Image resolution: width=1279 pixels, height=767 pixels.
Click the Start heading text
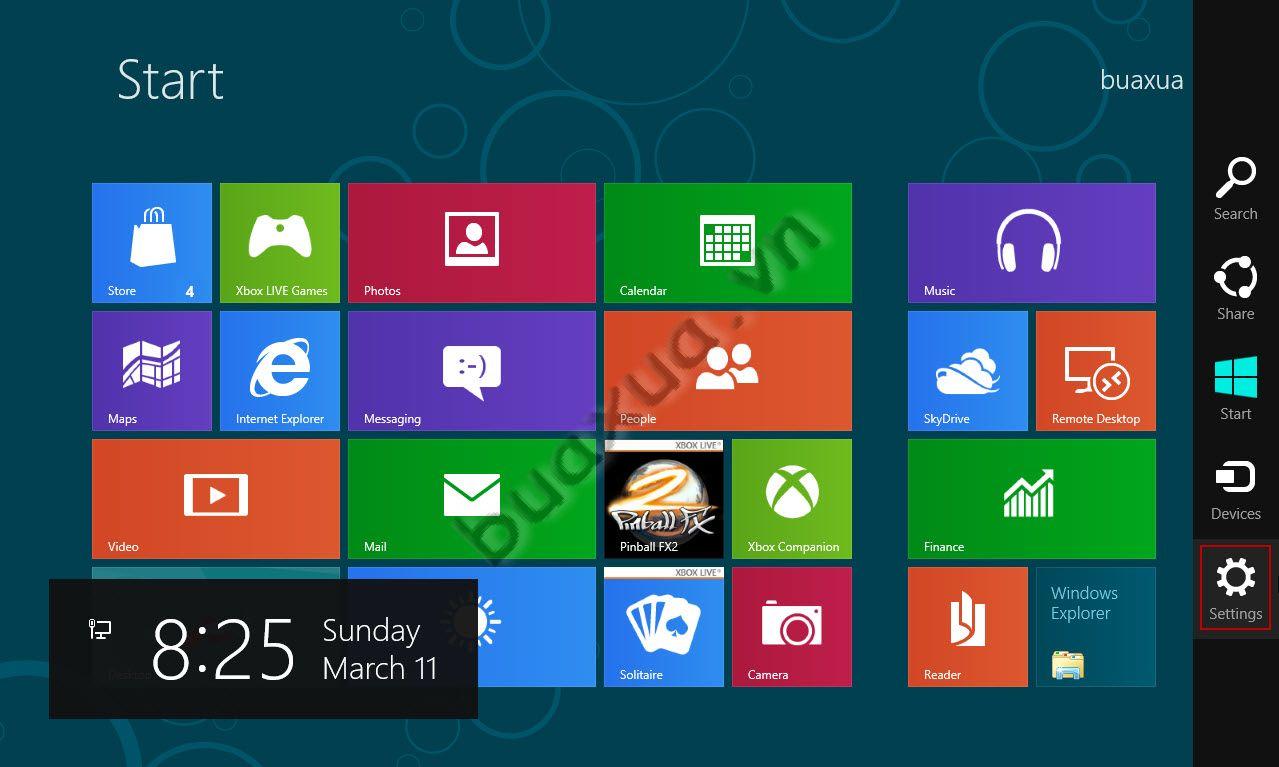point(170,79)
